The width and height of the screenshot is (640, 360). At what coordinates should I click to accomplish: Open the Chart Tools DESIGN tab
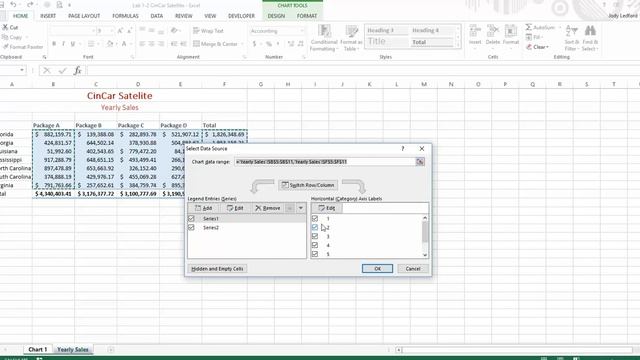click(x=276, y=16)
